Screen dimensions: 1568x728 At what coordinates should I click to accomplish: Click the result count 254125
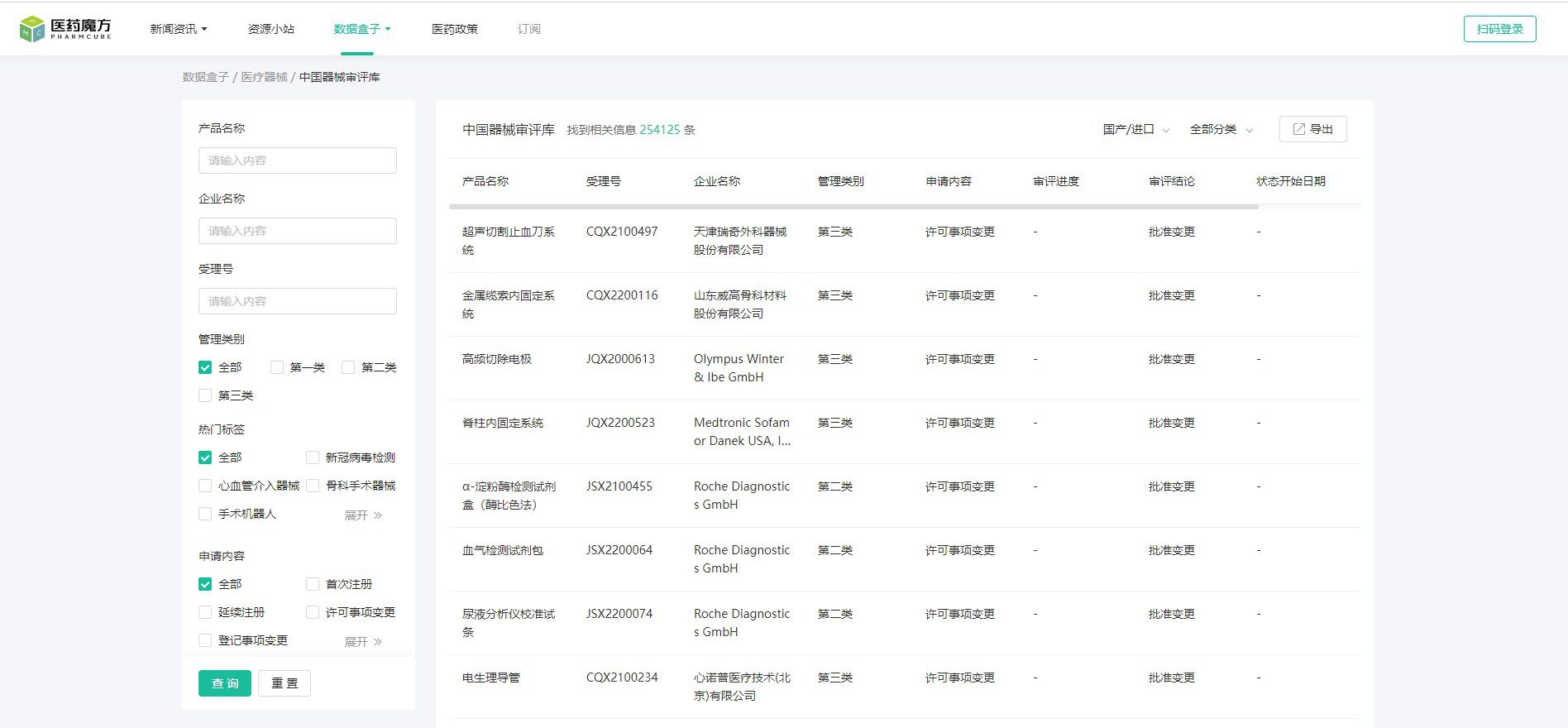tap(660, 130)
